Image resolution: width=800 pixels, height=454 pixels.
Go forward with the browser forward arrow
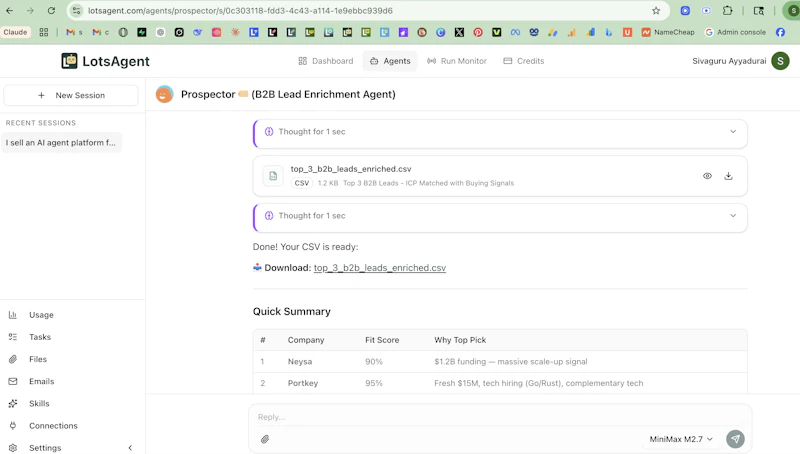click(30, 11)
